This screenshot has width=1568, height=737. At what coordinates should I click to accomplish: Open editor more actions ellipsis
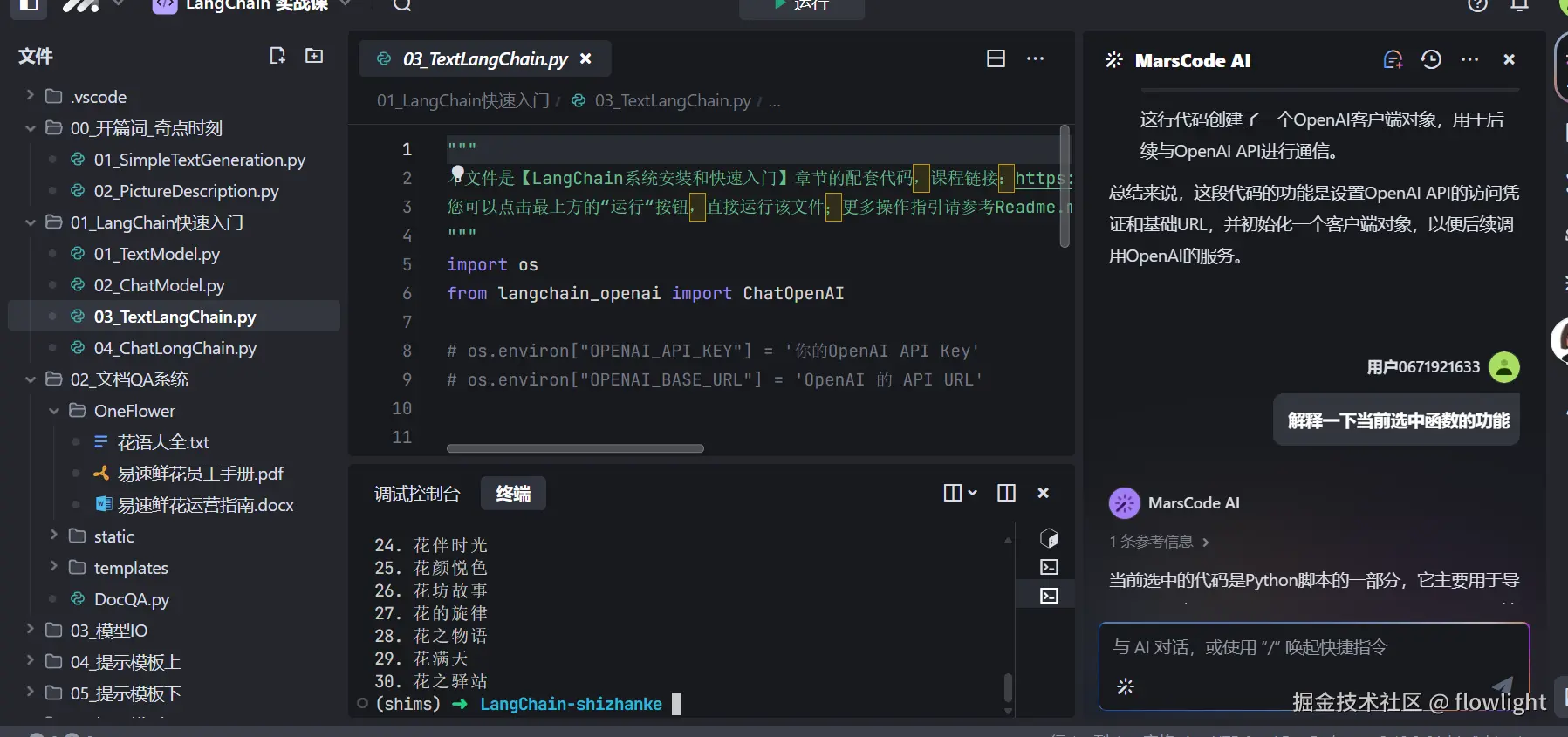pyautogui.click(x=1035, y=58)
